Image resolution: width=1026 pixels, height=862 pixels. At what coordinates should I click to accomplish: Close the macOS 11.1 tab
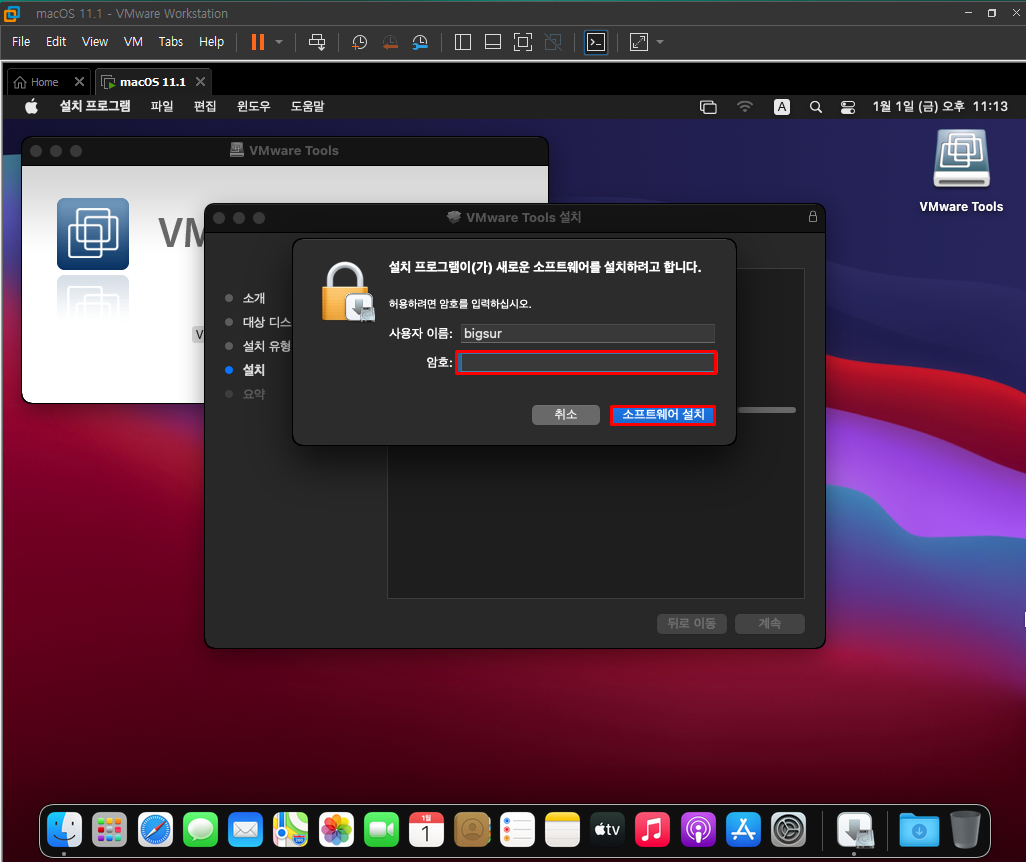[200, 82]
